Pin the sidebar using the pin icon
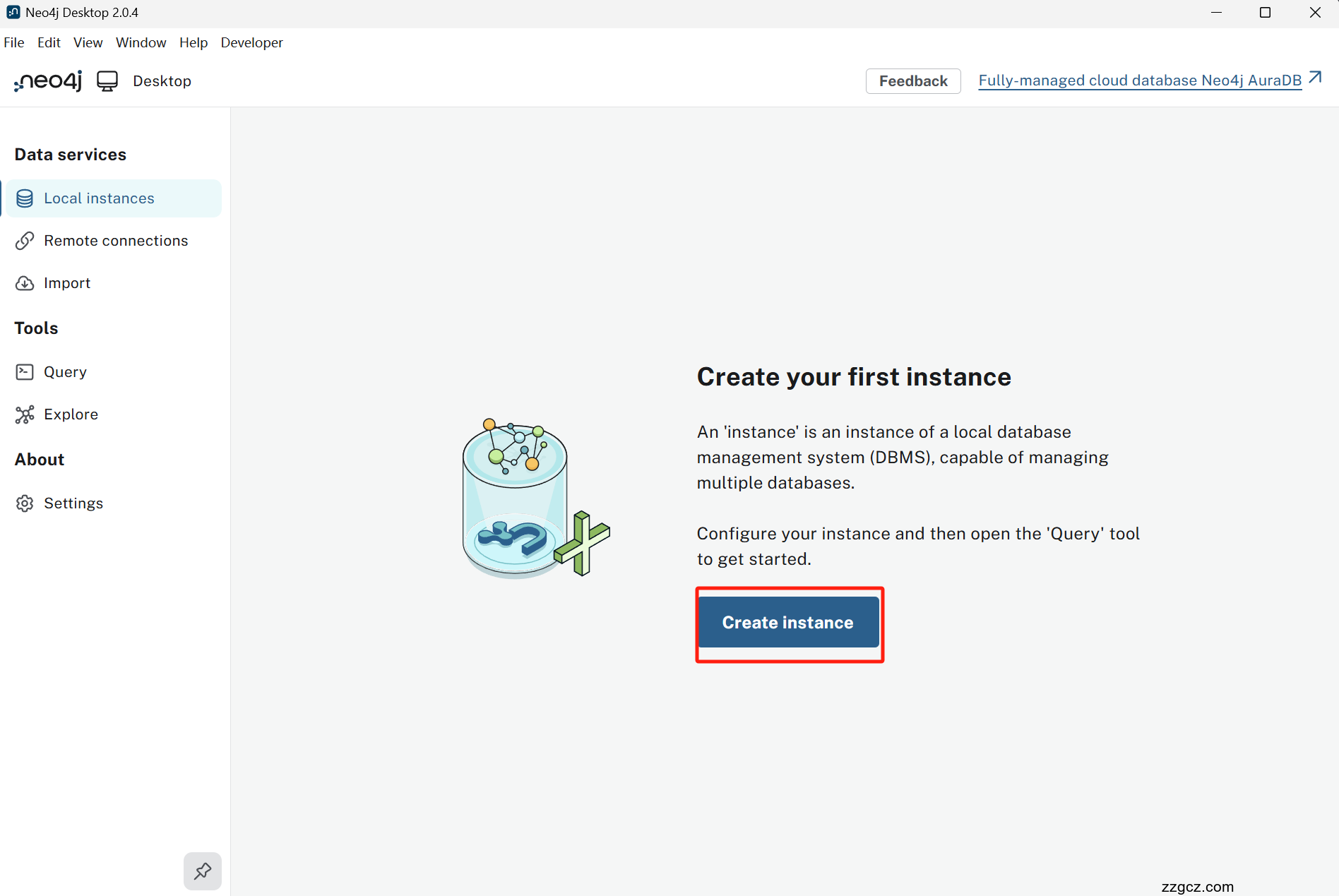The image size is (1339, 896). coord(203,871)
